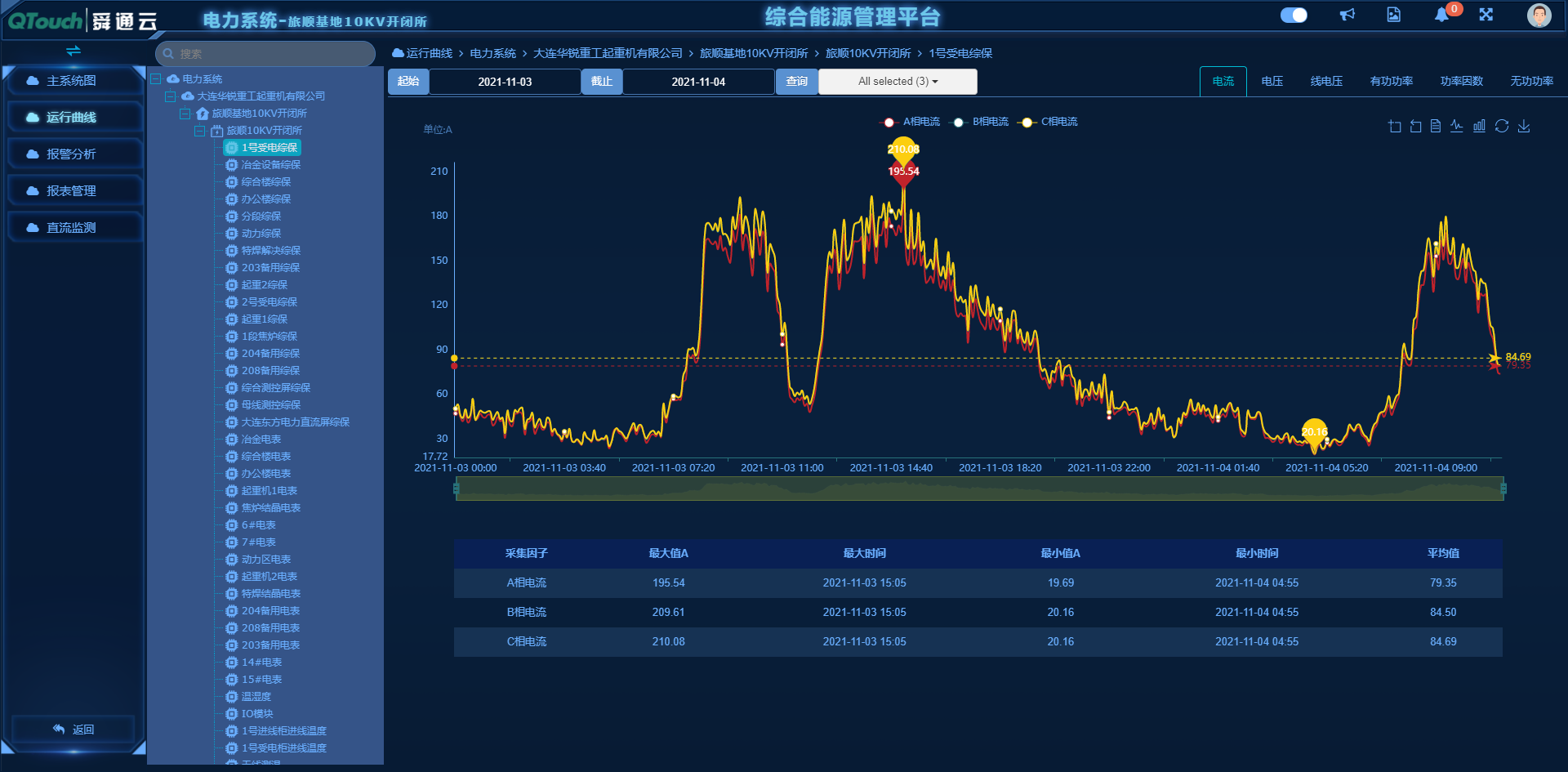The height and width of the screenshot is (772, 1568).
Task: Click the 返回 back button
Action: (x=73, y=730)
